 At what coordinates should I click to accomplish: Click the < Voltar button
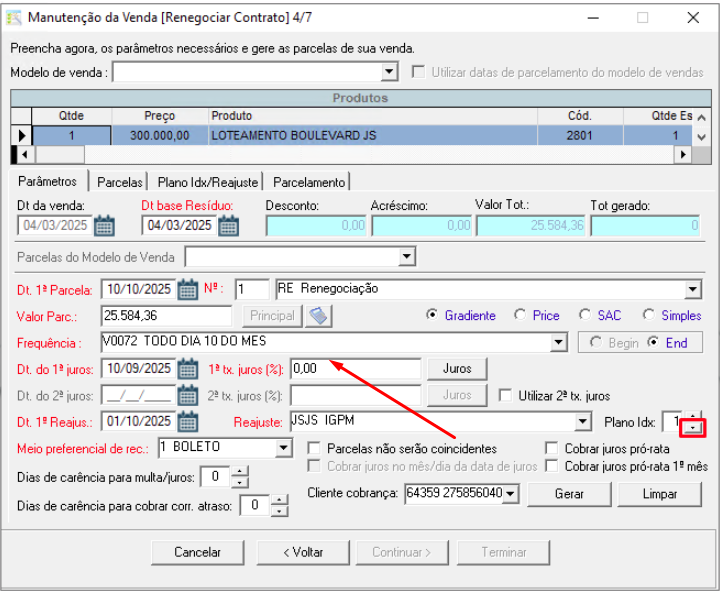[302, 552]
